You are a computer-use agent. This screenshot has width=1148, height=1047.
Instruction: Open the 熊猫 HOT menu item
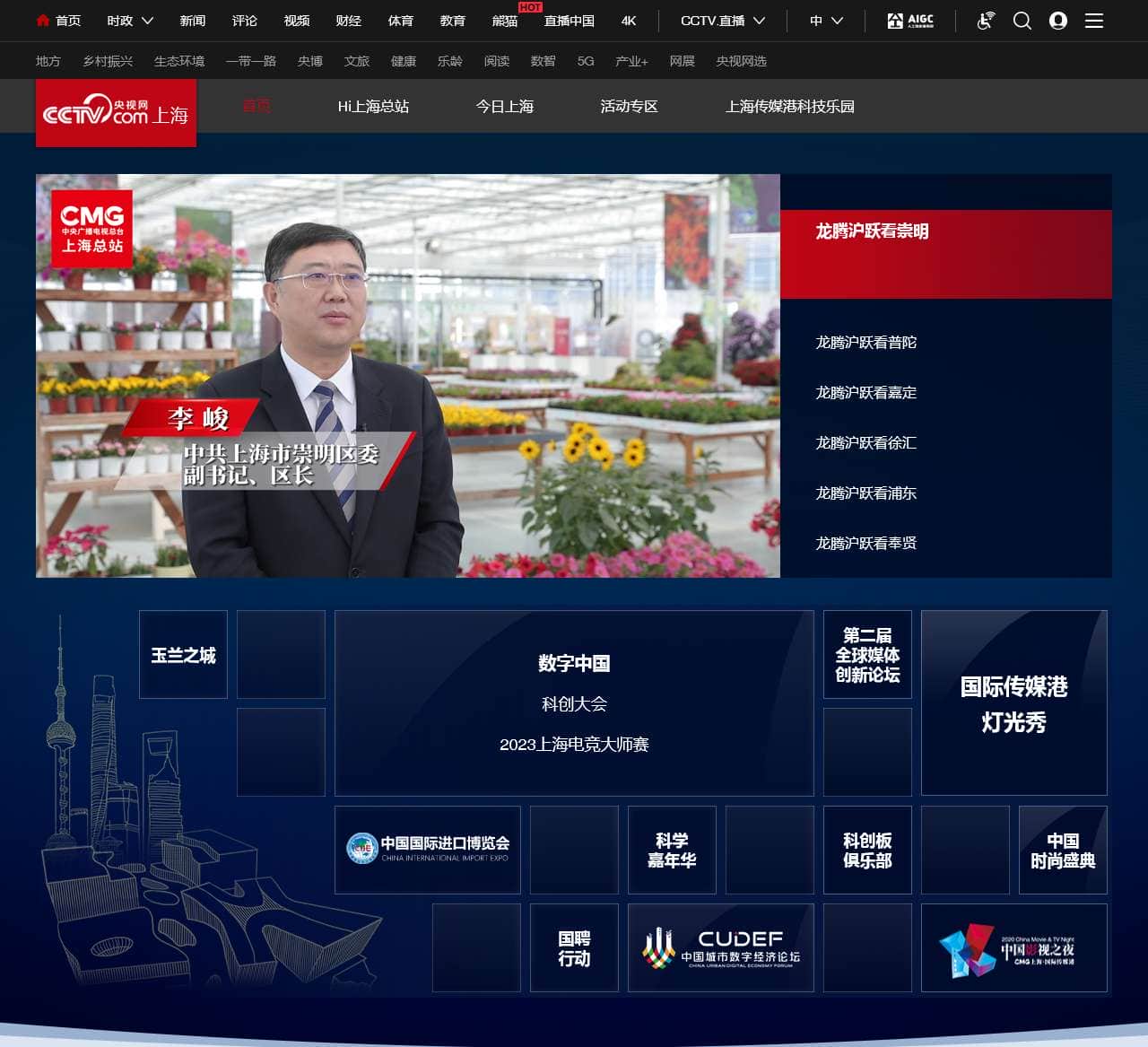(505, 21)
